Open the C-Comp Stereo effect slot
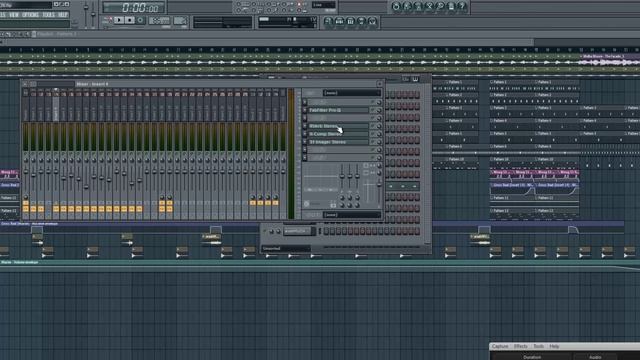Screen dimensions: 640x360 point(338,134)
